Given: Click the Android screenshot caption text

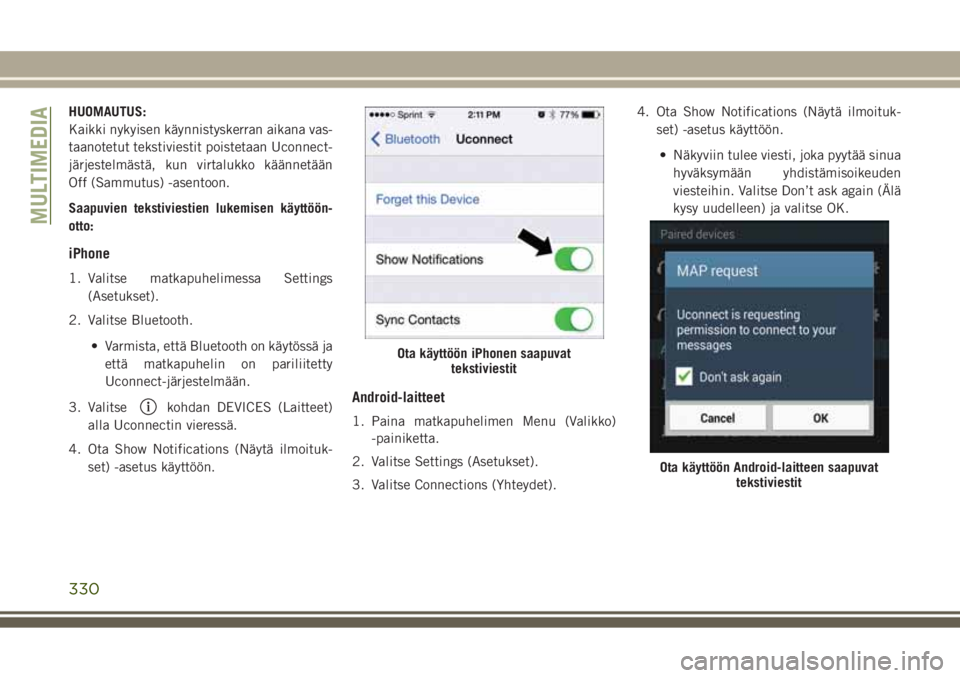Looking at the screenshot, I should (x=768, y=475).
